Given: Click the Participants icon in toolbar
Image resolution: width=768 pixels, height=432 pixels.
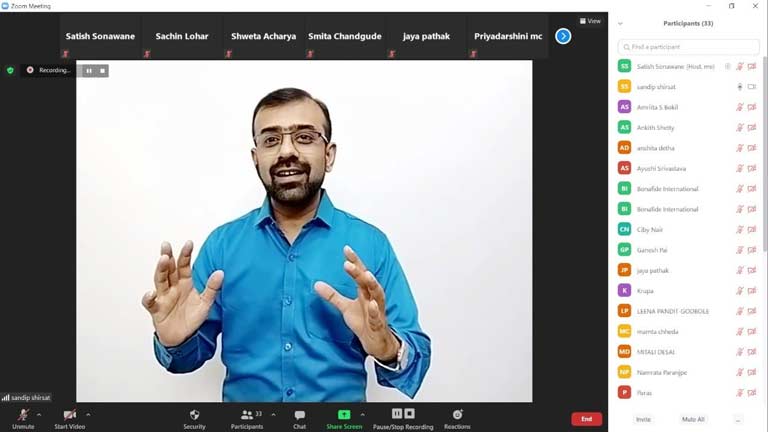Looking at the screenshot, I should click(245, 414).
